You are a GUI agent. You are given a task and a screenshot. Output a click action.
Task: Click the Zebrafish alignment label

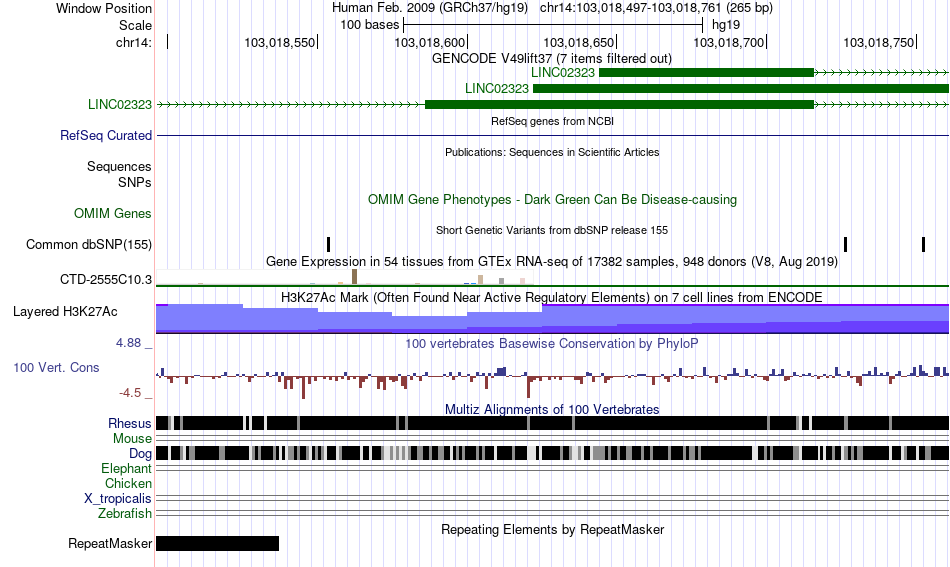coord(125,513)
